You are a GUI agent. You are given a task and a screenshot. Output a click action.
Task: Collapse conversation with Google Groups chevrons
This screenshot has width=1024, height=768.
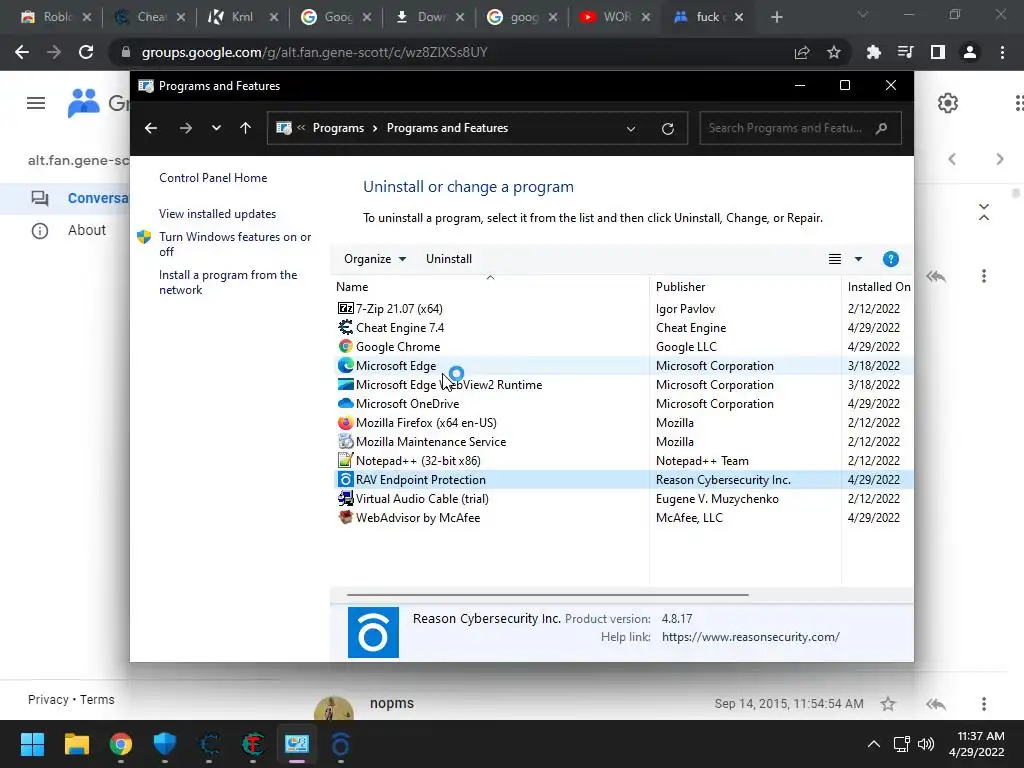coord(984,212)
